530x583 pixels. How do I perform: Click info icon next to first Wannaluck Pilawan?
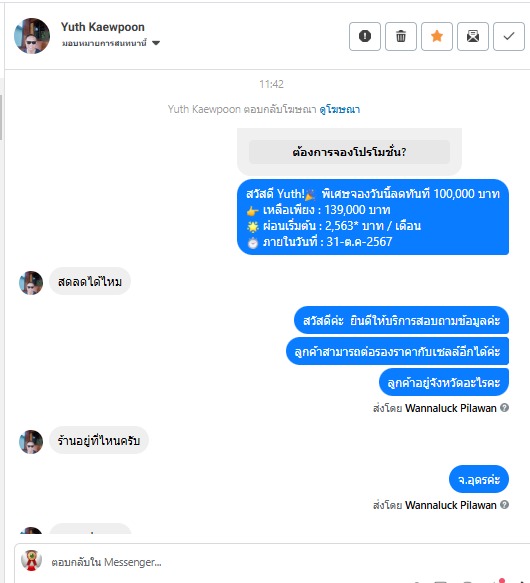pos(504,408)
